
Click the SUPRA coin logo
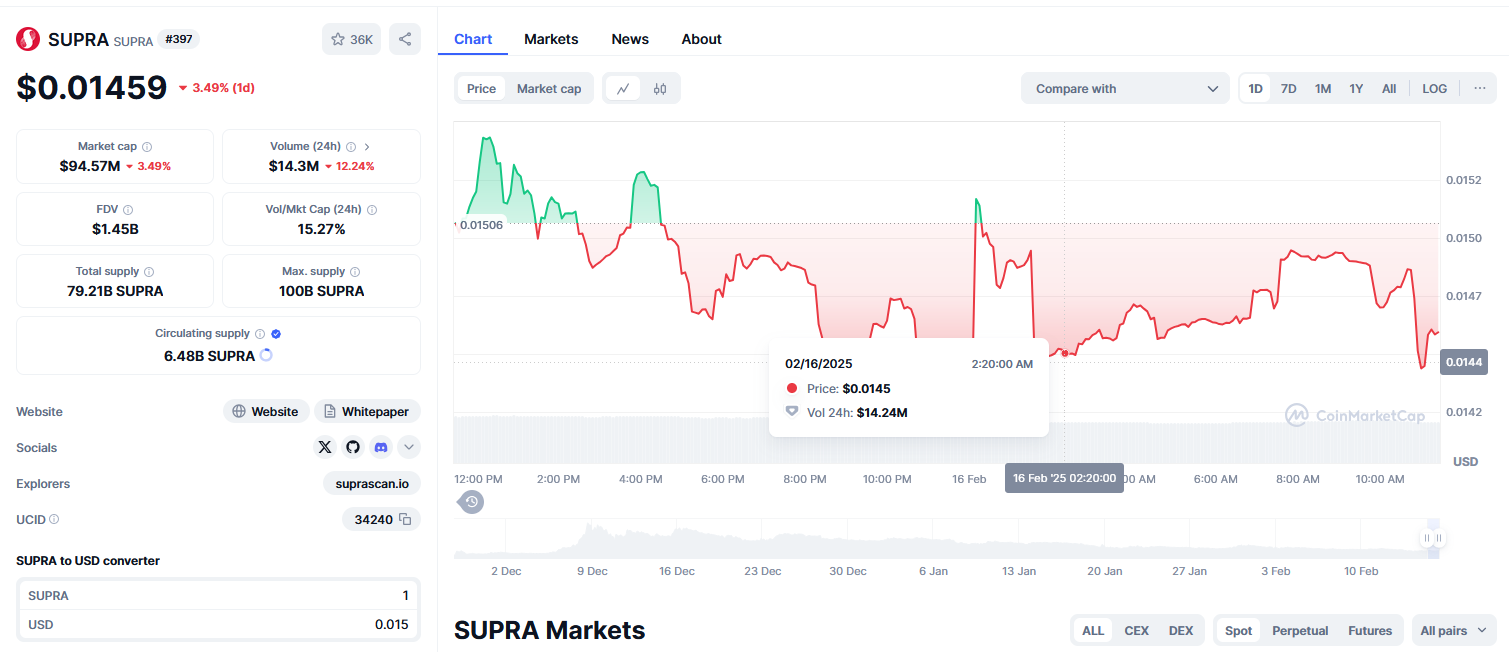coord(29,39)
